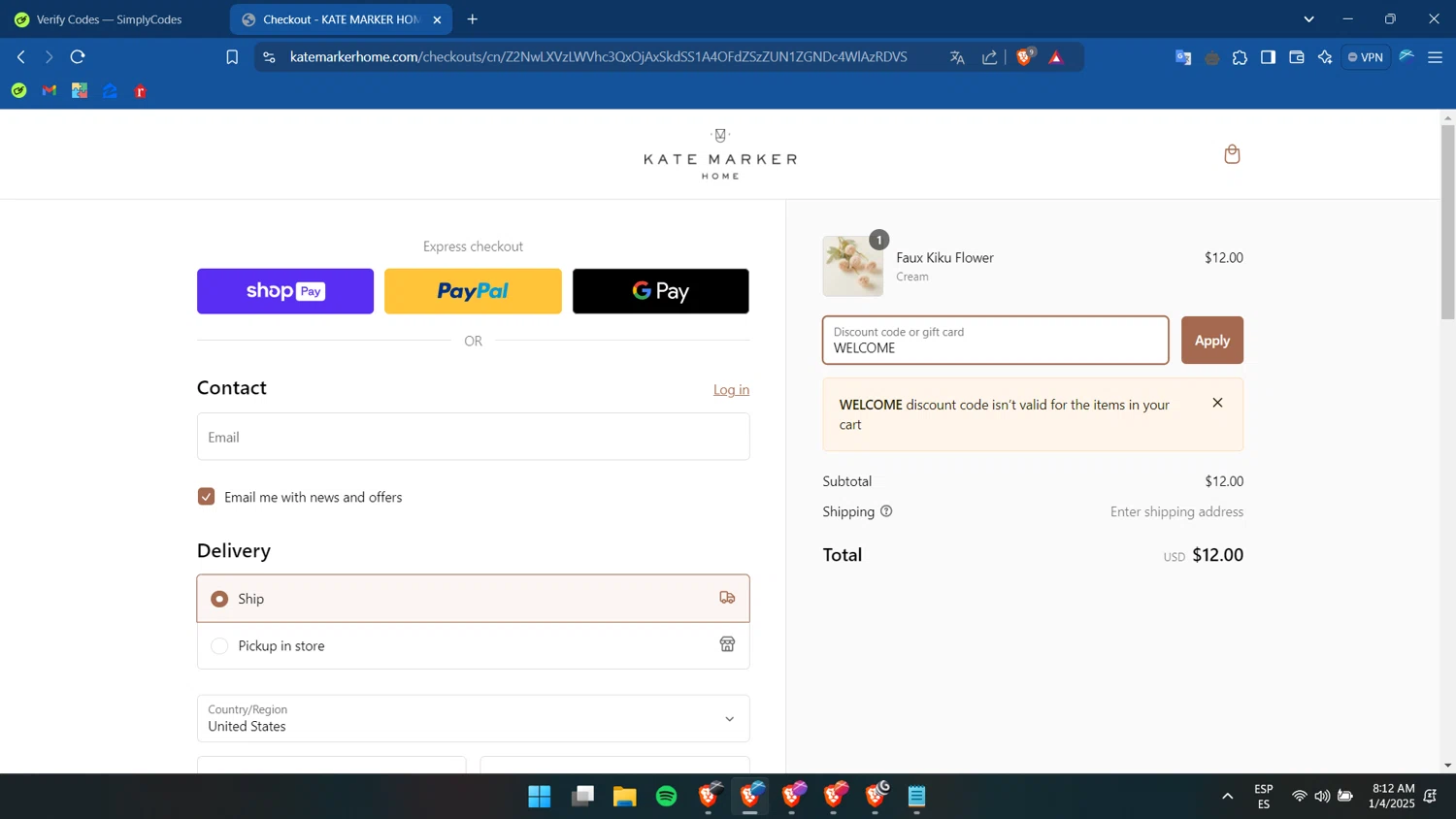Viewport: 1456px width, 819px height.
Task: Open Windows Start menu
Action: tap(540, 797)
